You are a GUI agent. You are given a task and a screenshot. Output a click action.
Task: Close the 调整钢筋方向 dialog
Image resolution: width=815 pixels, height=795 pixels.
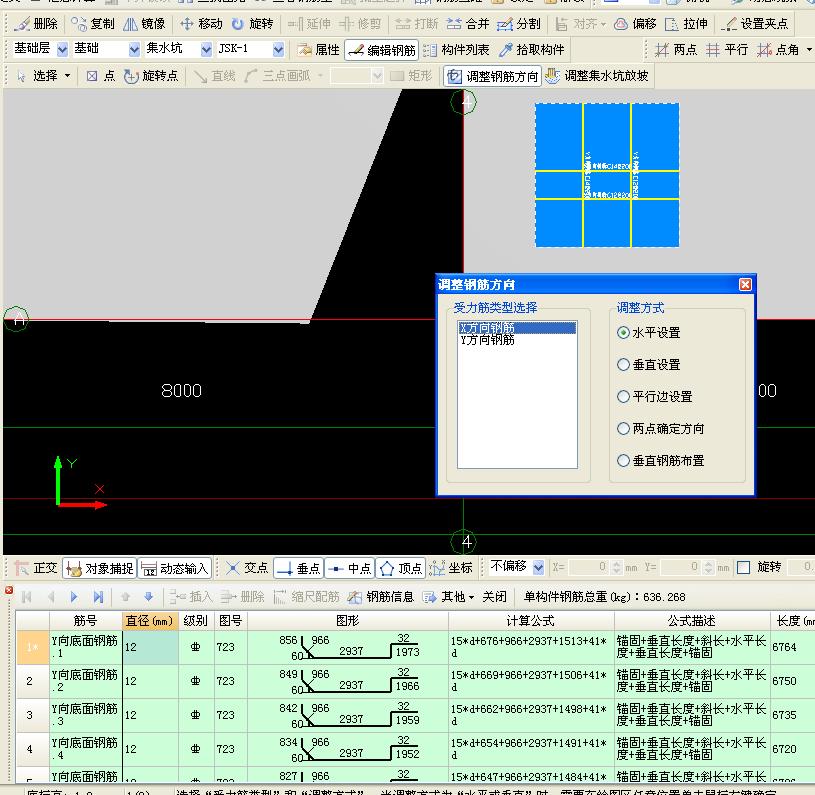pos(745,284)
